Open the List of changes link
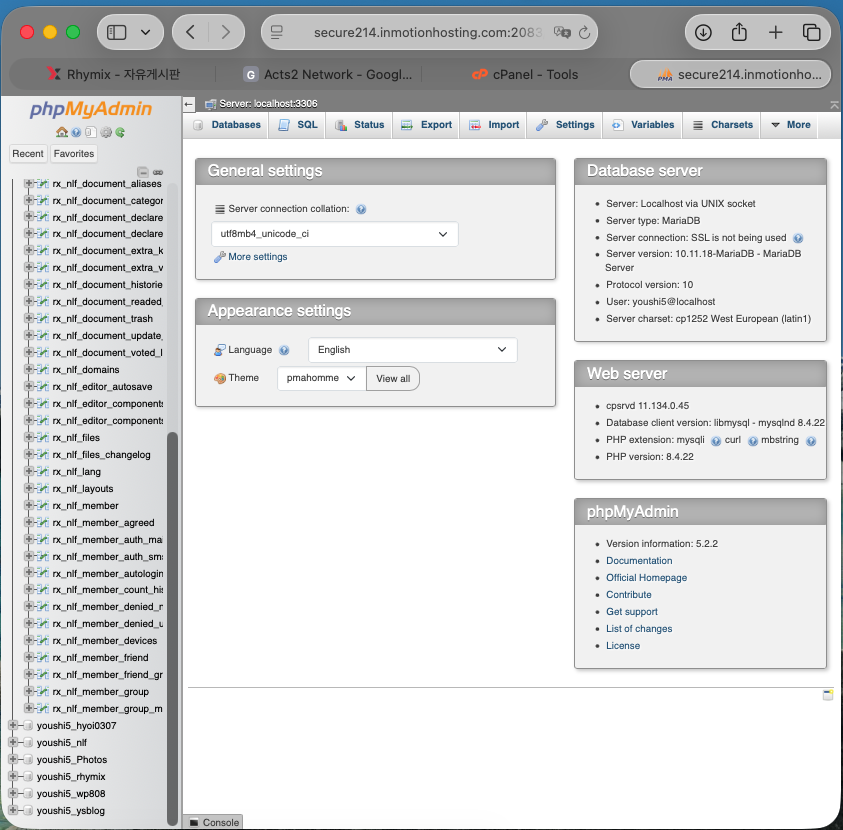Viewport: 843px width, 830px height. (639, 629)
